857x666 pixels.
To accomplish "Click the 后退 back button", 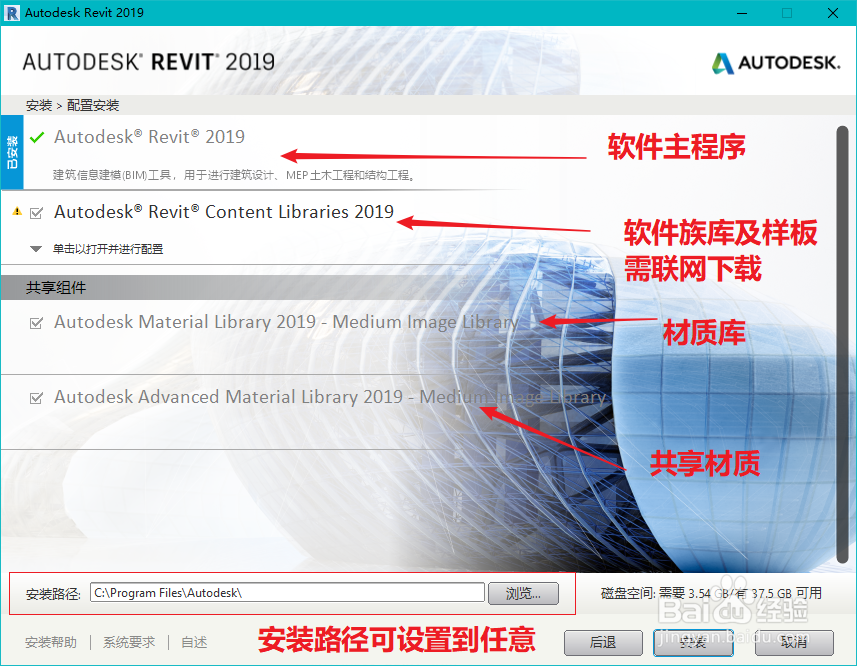I will [x=603, y=643].
